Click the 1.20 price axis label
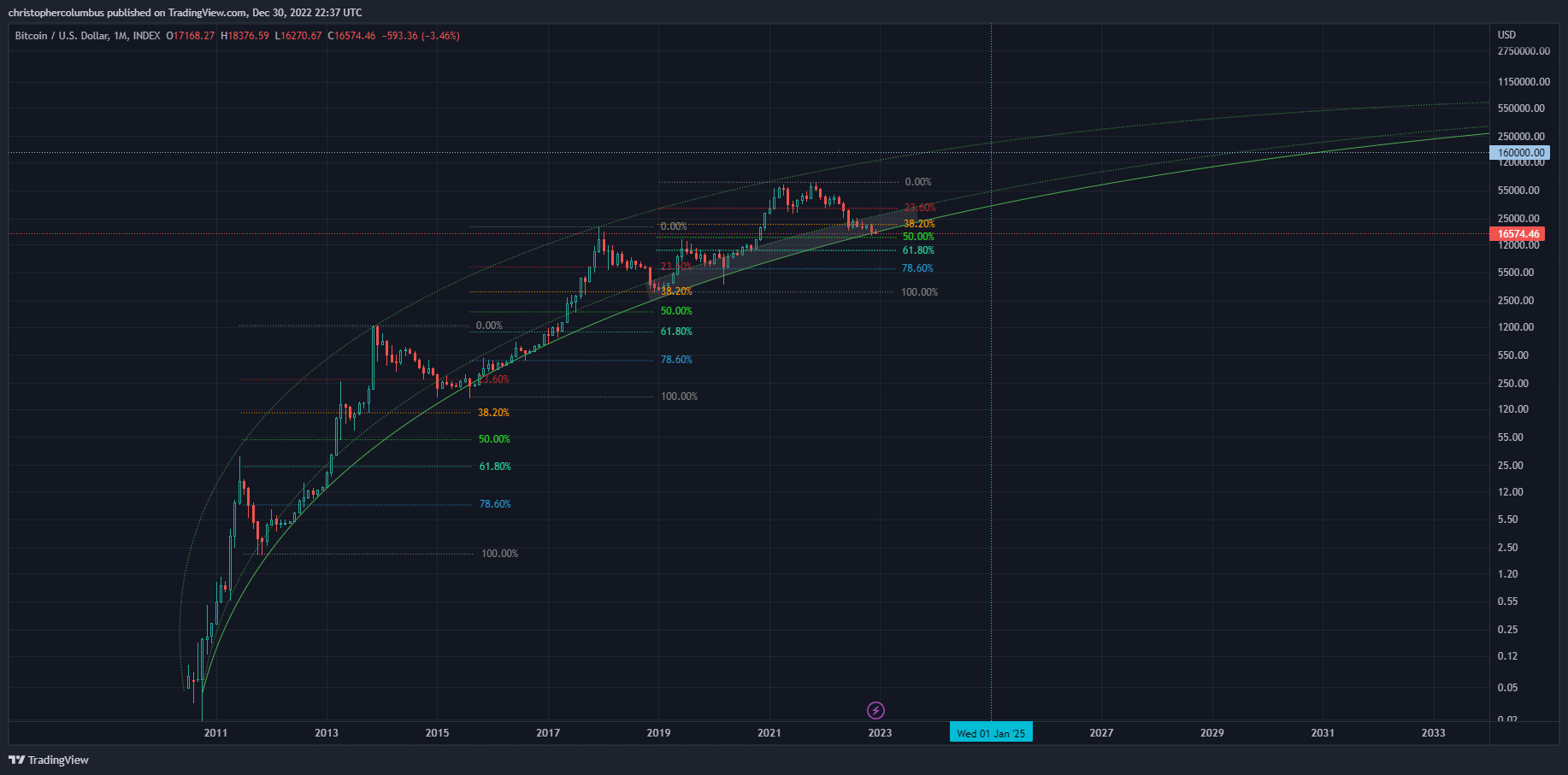This screenshot has height=775, width=1568. pos(1508,574)
